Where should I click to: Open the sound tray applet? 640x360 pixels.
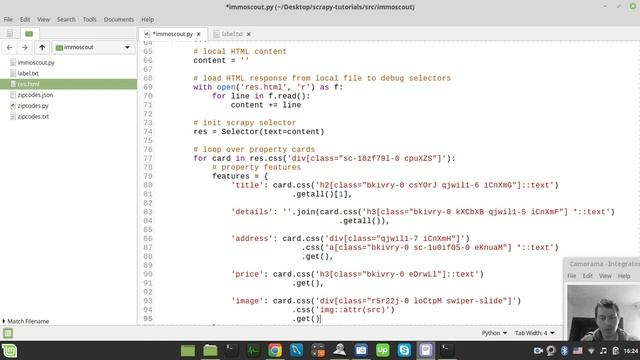click(x=603, y=351)
